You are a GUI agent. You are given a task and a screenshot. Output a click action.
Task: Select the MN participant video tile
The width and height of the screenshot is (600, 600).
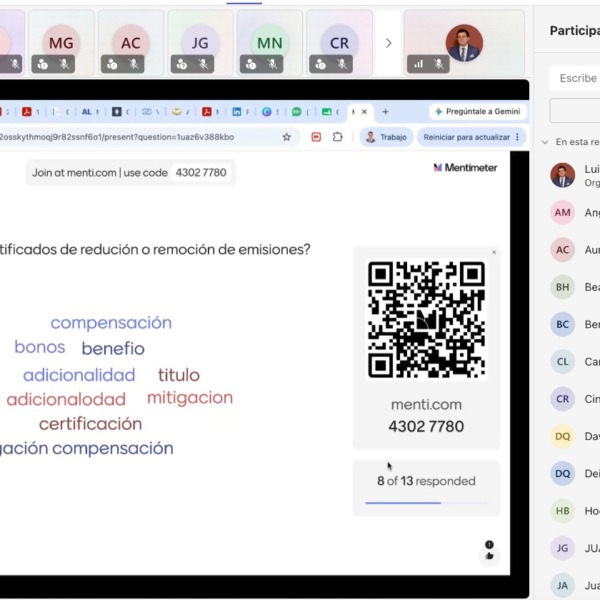coord(269,43)
